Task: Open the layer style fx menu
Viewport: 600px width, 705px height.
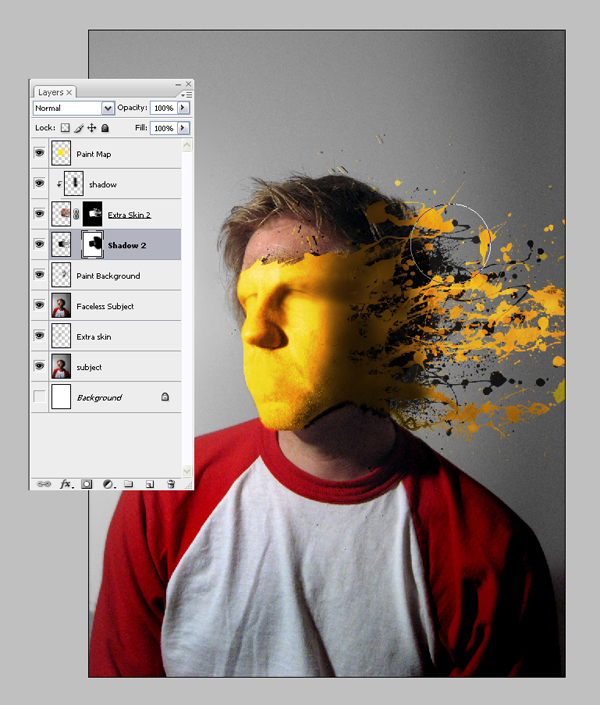Action: (67, 484)
